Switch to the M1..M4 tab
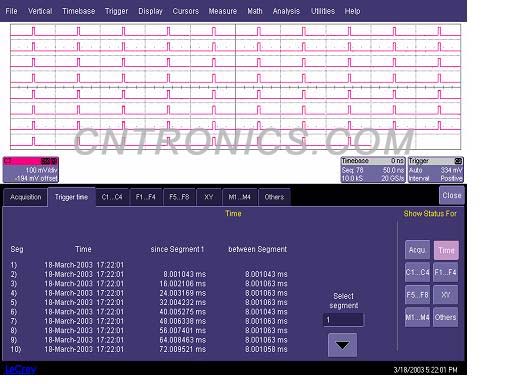The width and height of the screenshot is (512, 384). tap(240, 197)
